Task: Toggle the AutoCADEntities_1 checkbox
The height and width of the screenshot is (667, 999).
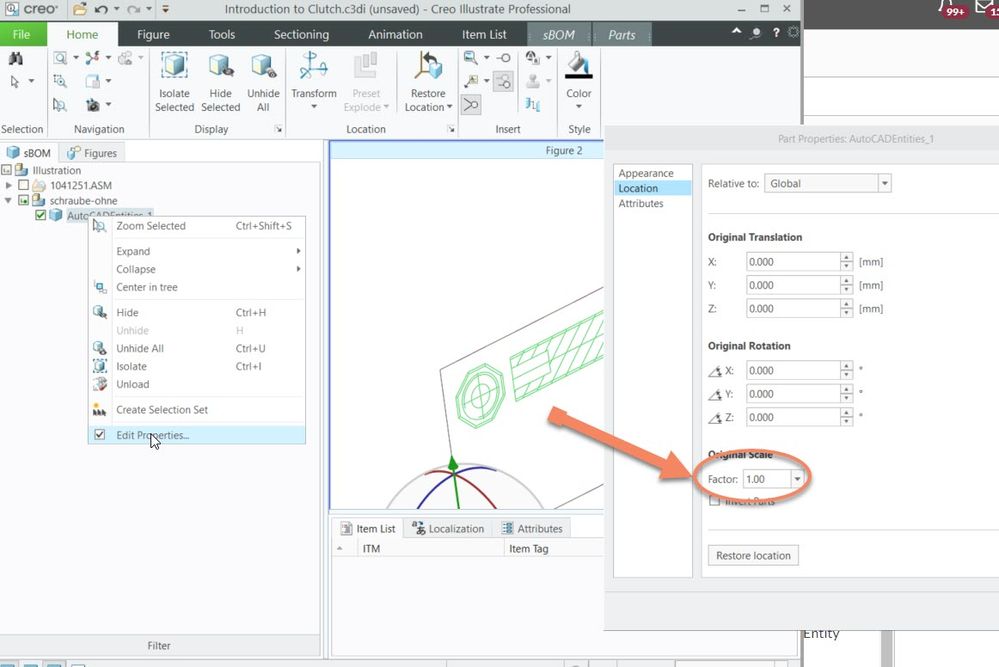Action: [41, 215]
